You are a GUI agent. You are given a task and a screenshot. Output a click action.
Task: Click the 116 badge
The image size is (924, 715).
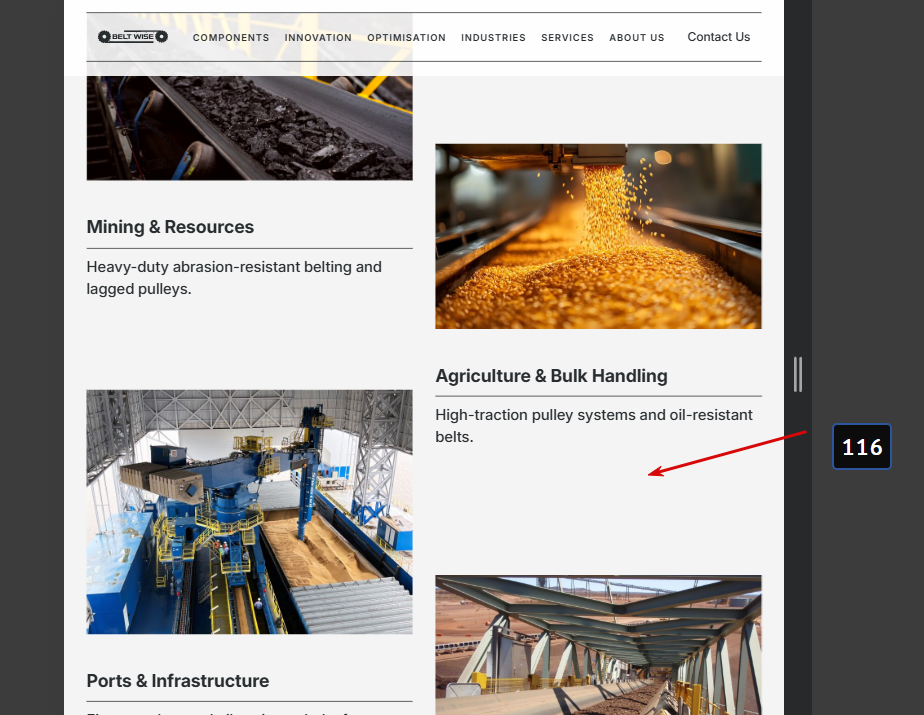click(862, 447)
